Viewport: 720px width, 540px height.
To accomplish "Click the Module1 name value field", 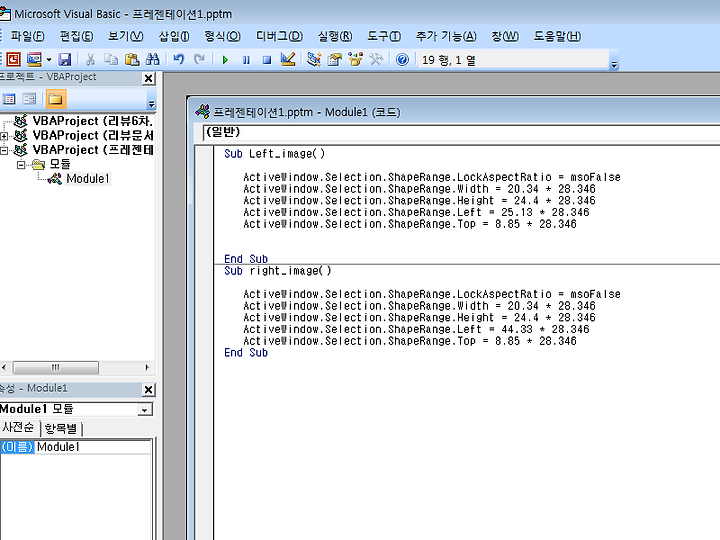I will (x=93, y=447).
